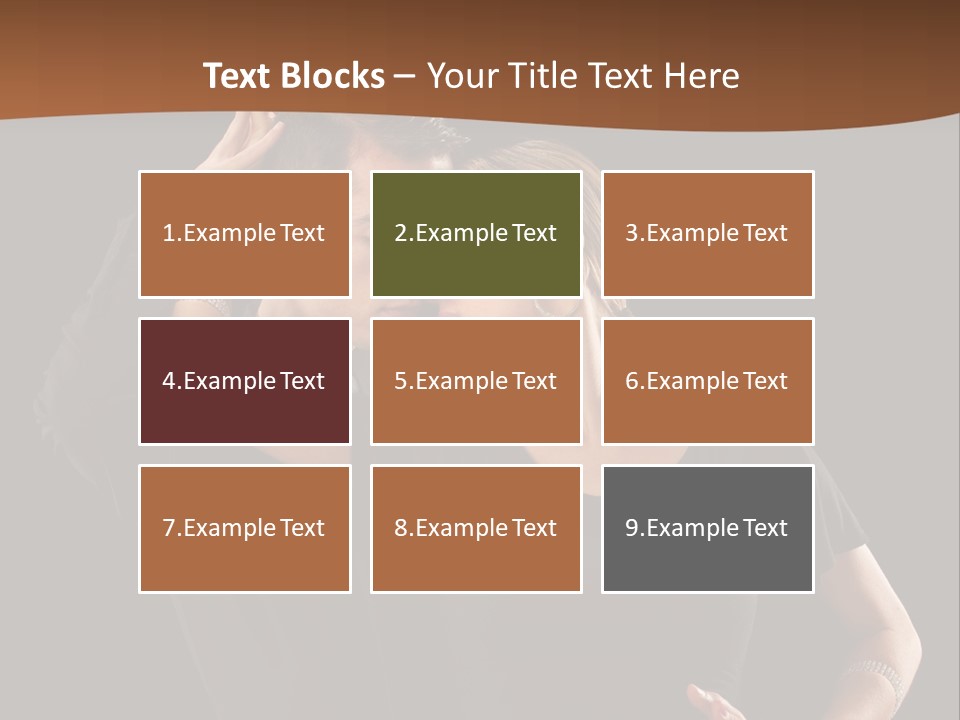Viewport: 960px width, 720px height.
Task: Click the number '9' in the gray block
Action: tap(632, 528)
